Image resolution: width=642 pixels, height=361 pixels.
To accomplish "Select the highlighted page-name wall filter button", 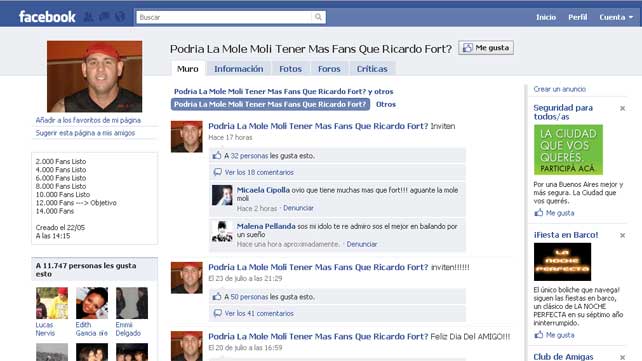I will tap(270, 104).
